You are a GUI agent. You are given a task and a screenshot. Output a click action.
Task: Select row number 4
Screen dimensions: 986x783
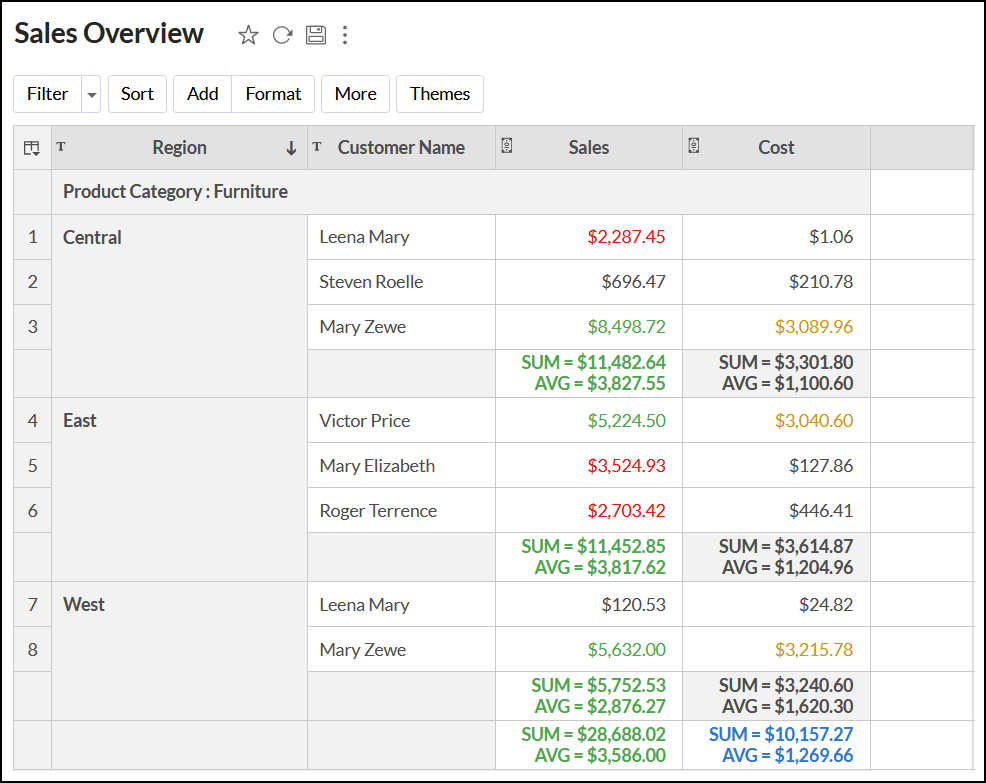[33, 421]
